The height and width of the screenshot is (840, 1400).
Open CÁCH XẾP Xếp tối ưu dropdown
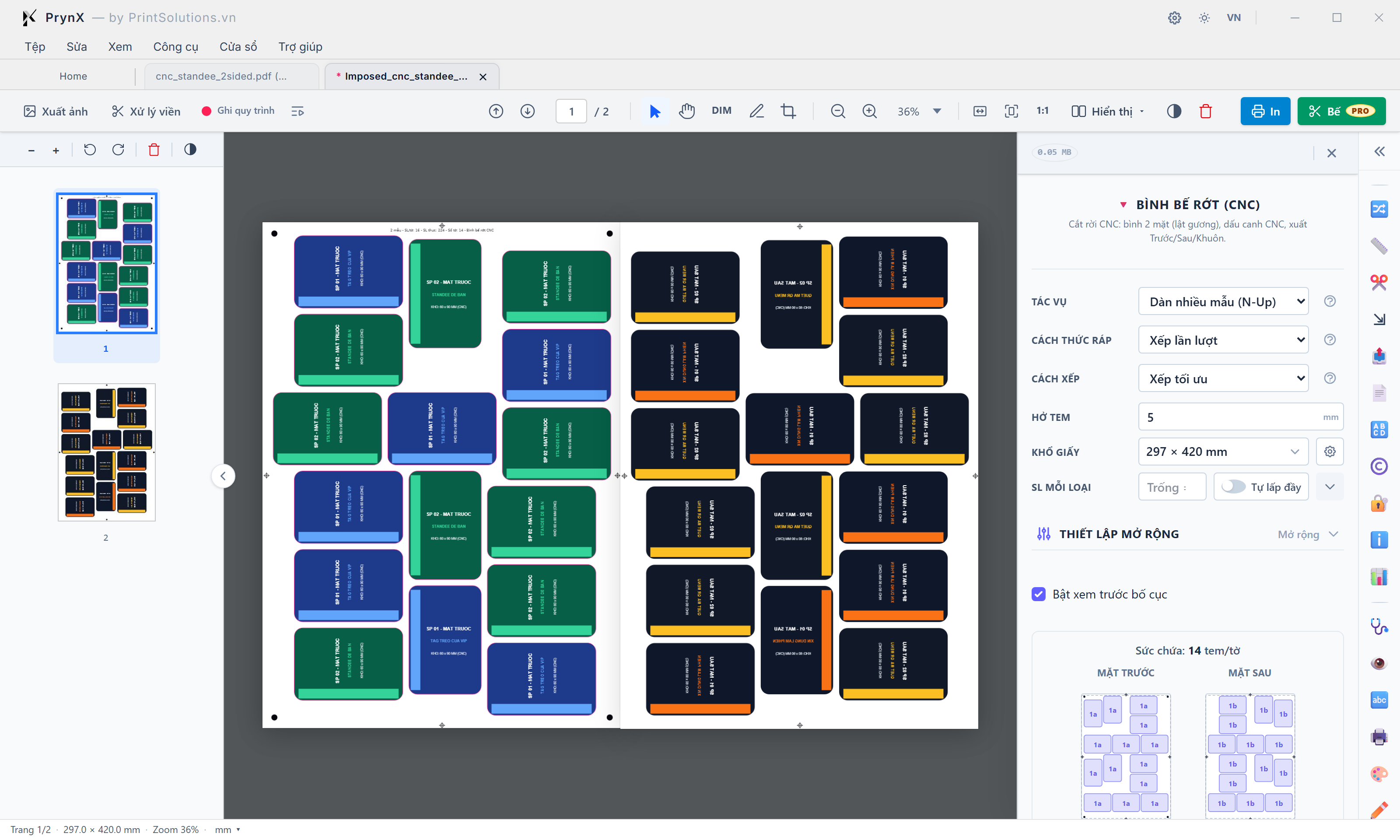(1223, 379)
